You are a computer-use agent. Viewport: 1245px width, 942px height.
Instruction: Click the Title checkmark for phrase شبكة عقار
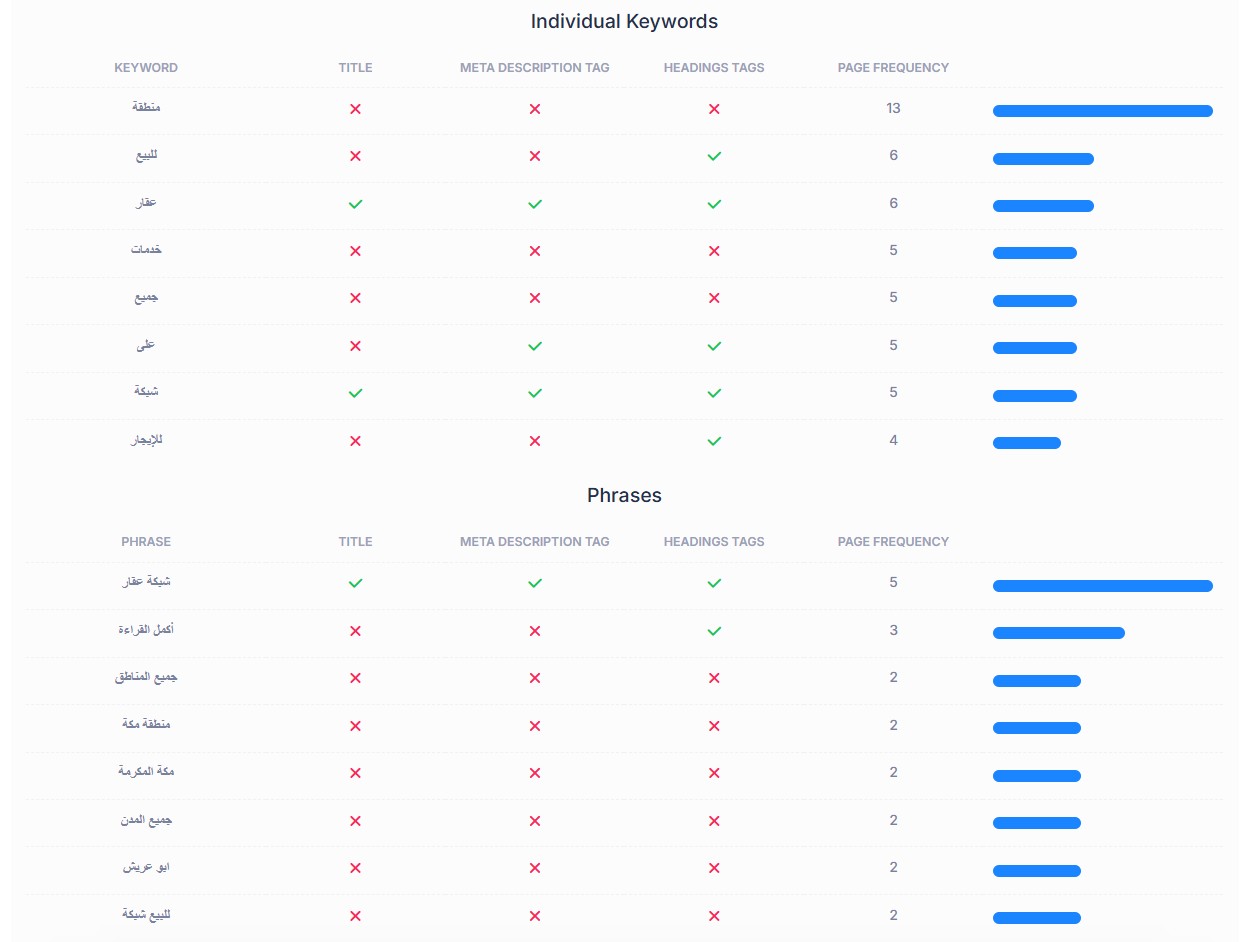355,583
